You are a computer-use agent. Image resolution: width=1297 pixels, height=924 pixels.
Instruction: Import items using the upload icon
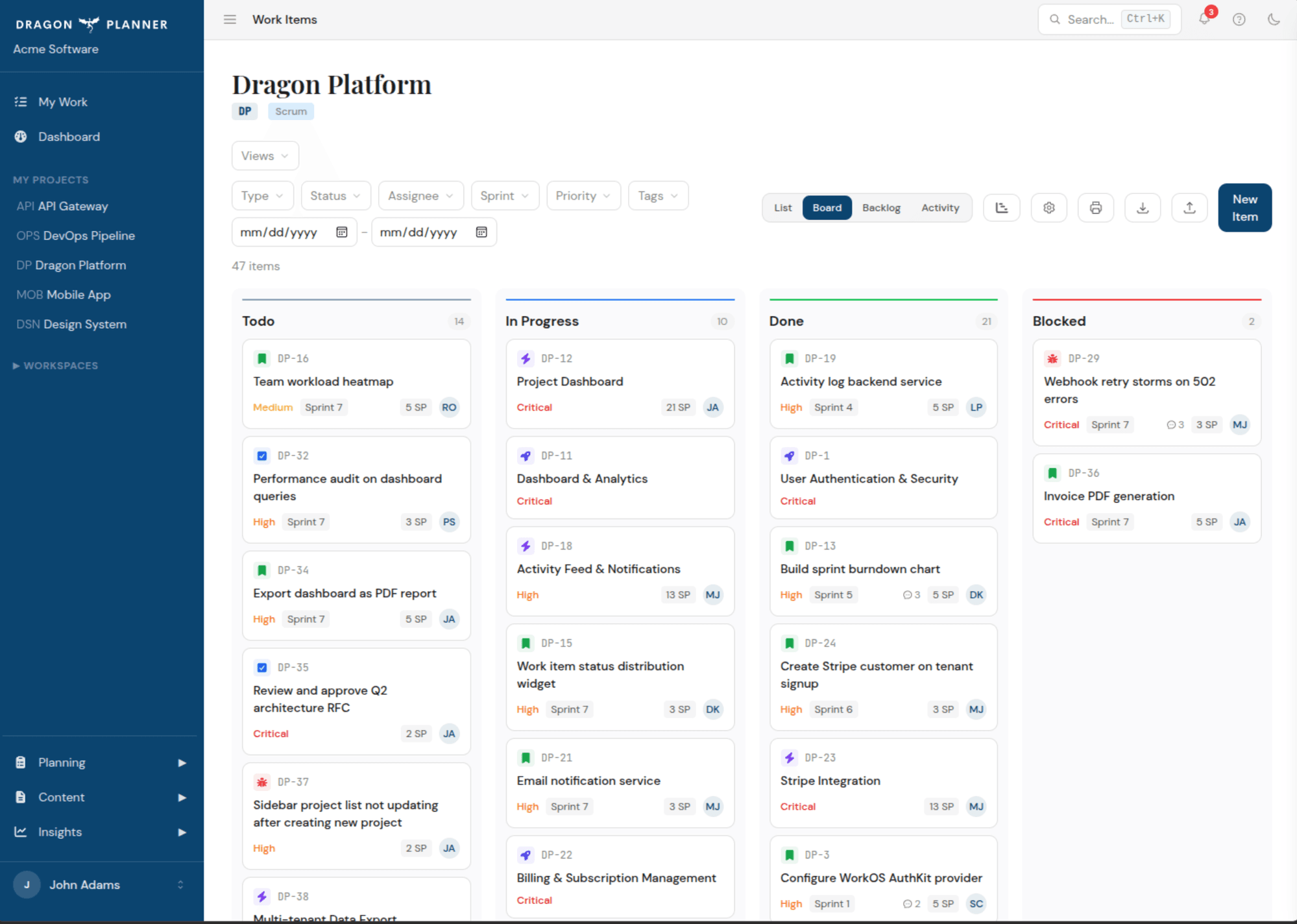[1189, 208]
